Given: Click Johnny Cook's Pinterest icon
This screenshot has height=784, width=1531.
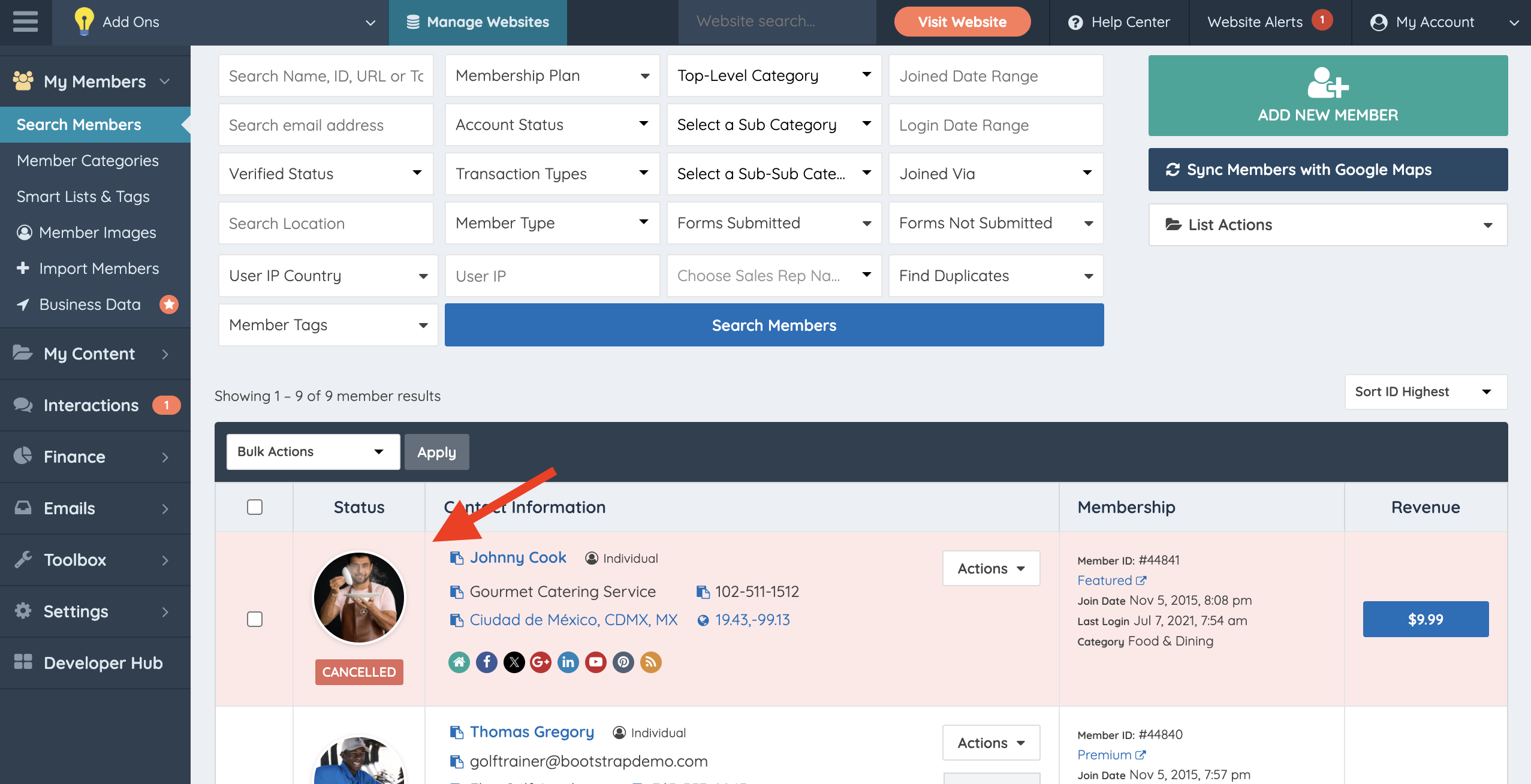Looking at the screenshot, I should tap(623, 662).
